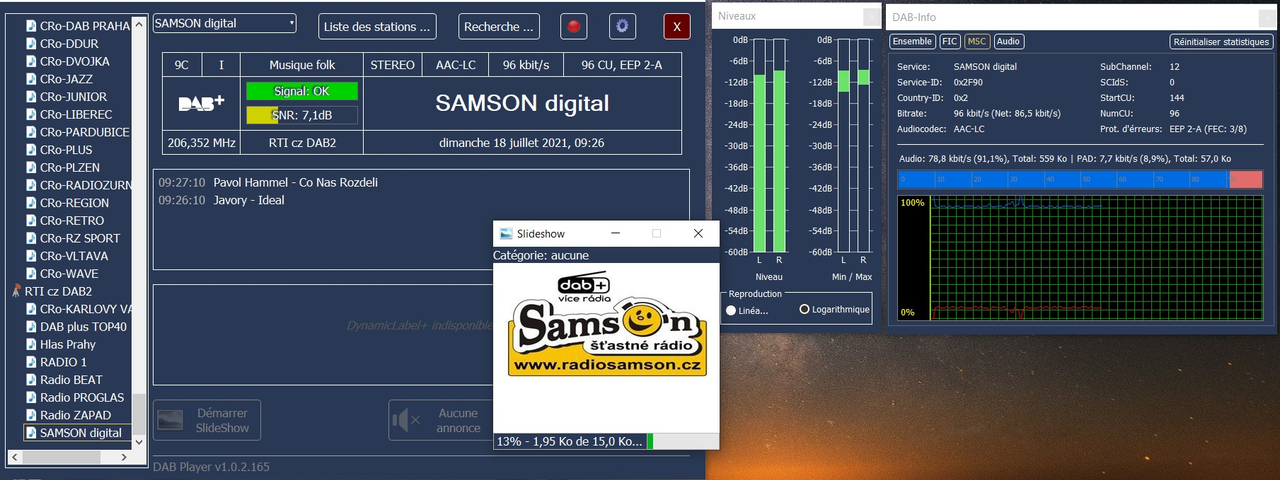Click the note icon beside RADIO 1
1280x480 pixels.
click(30, 362)
